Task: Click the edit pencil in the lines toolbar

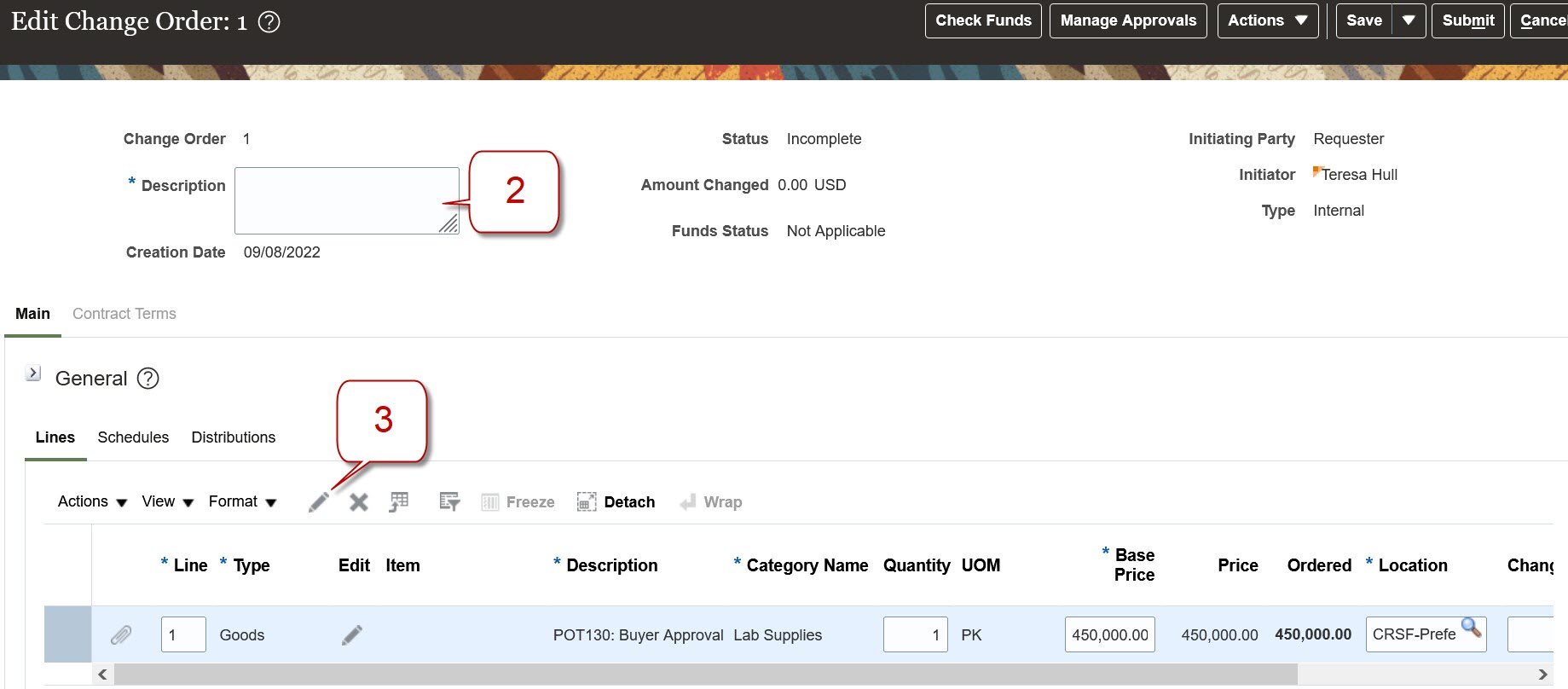Action: coord(318,502)
